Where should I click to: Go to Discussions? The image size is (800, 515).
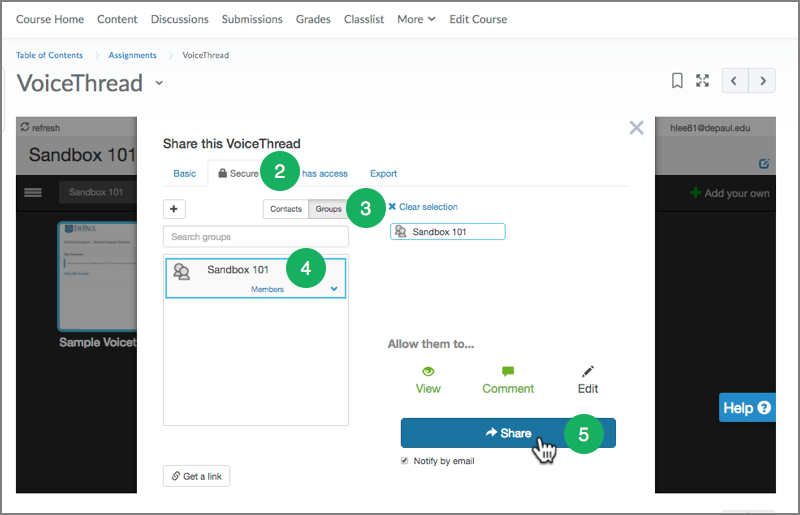[x=180, y=19]
